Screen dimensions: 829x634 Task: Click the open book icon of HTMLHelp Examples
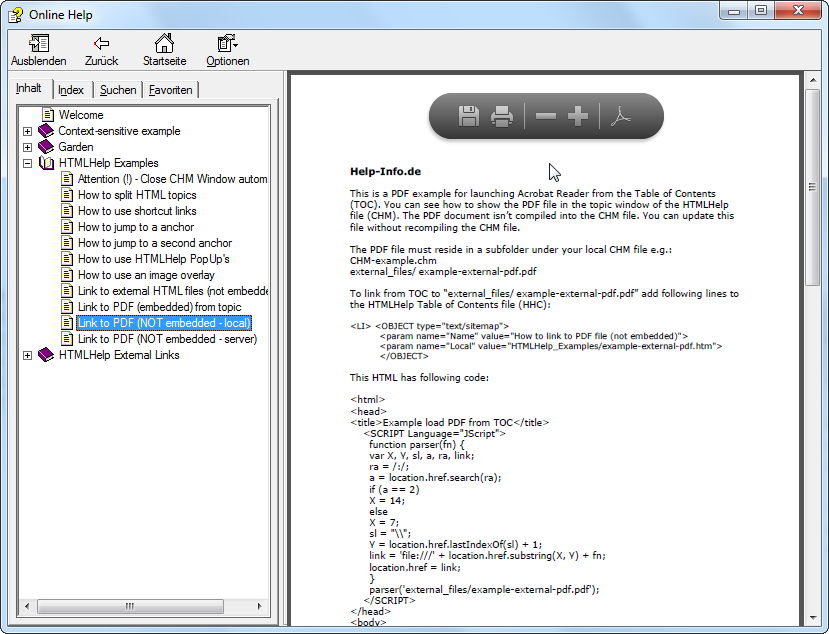tap(47, 163)
